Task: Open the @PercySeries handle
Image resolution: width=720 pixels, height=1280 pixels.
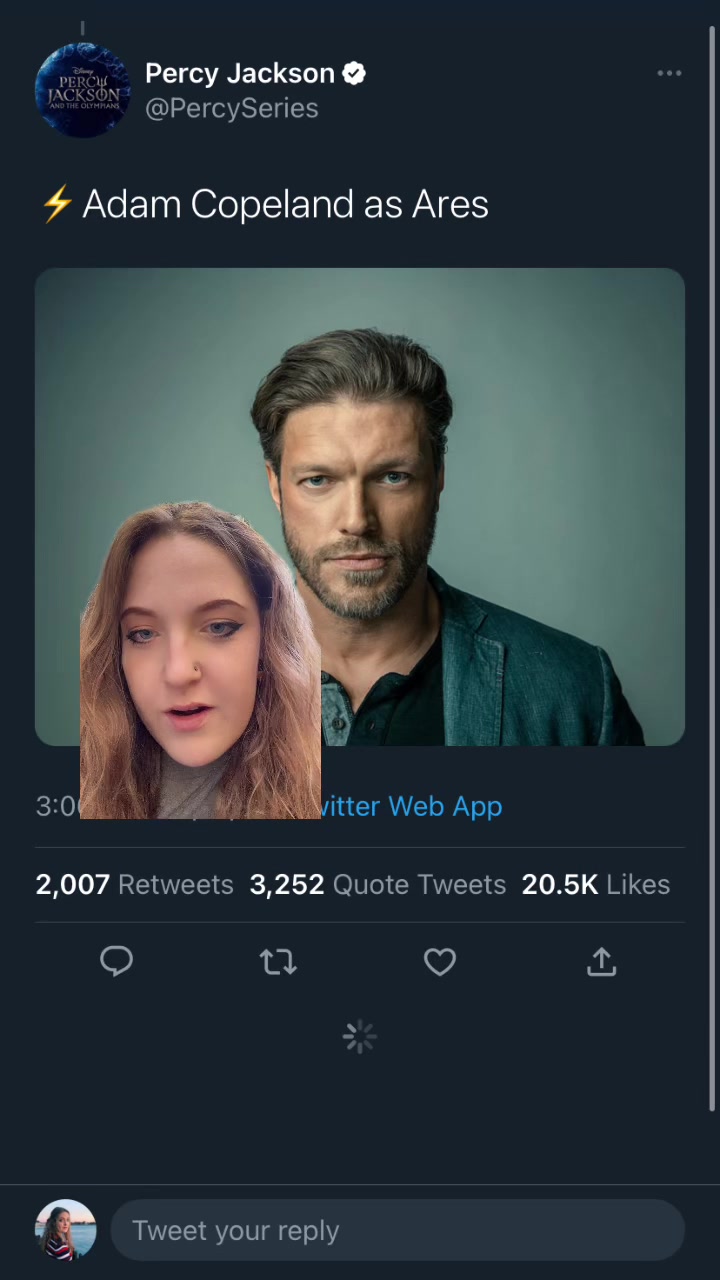Action: (231, 108)
